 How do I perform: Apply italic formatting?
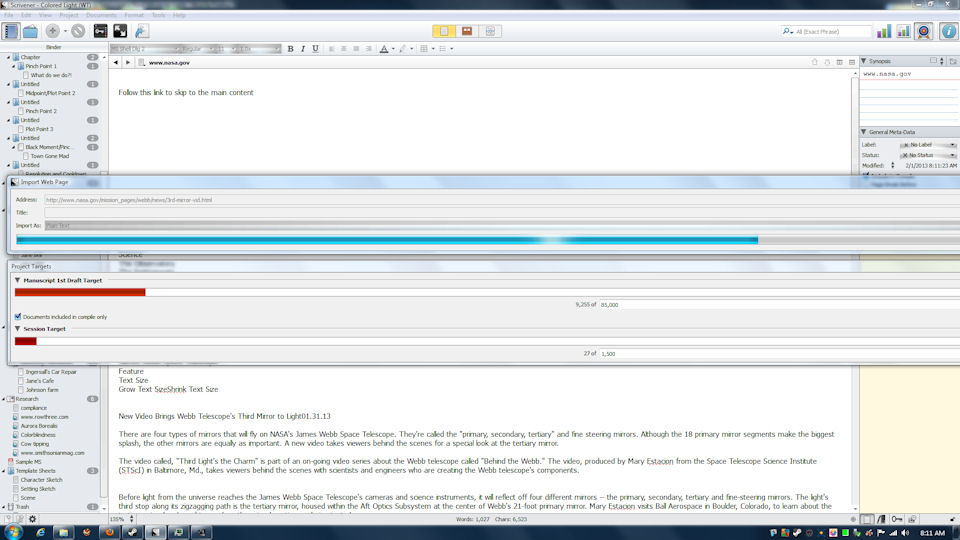(303, 49)
